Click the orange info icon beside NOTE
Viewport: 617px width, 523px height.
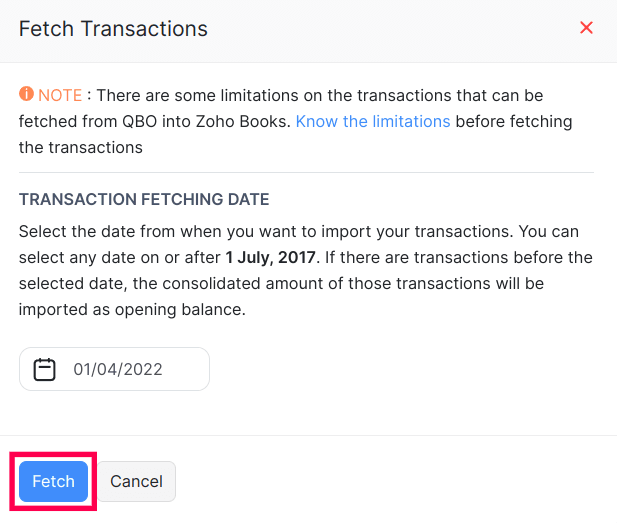26,95
